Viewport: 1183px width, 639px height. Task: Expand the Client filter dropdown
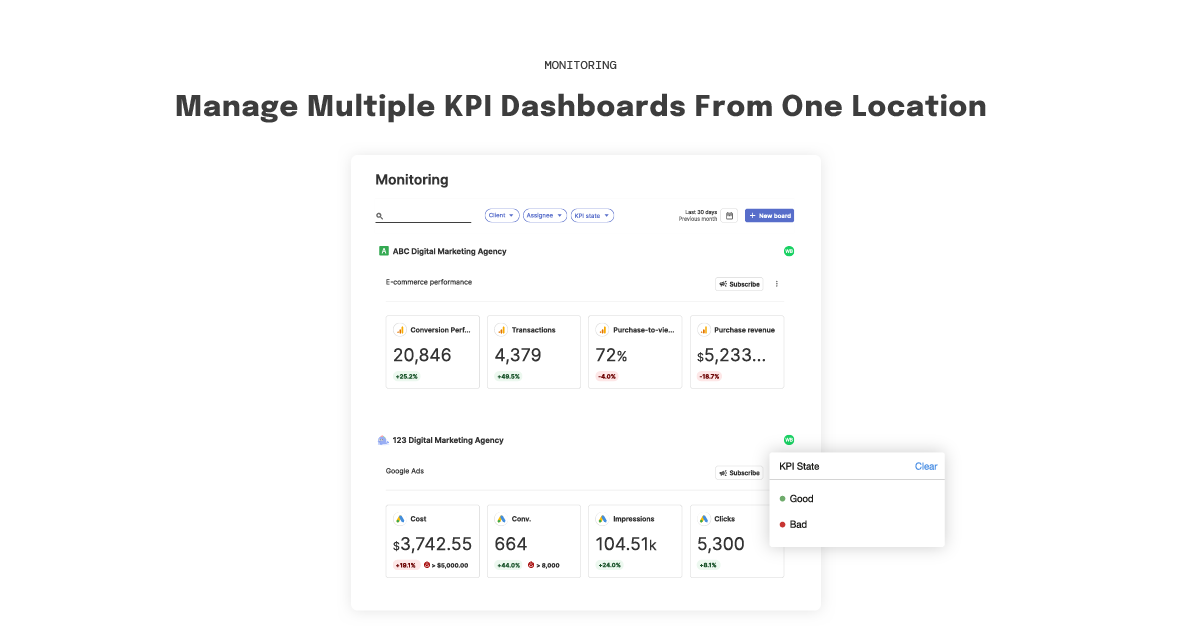click(x=501, y=215)
